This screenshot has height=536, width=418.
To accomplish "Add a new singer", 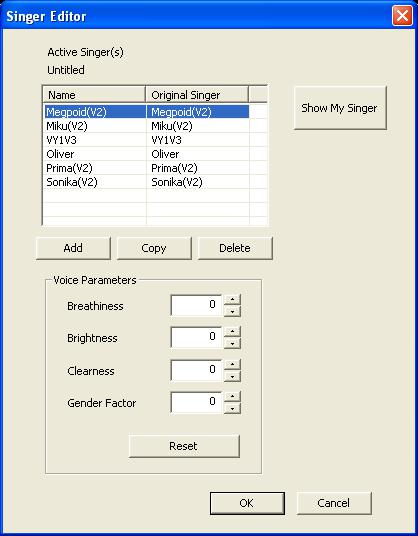I will pos(73,248).
